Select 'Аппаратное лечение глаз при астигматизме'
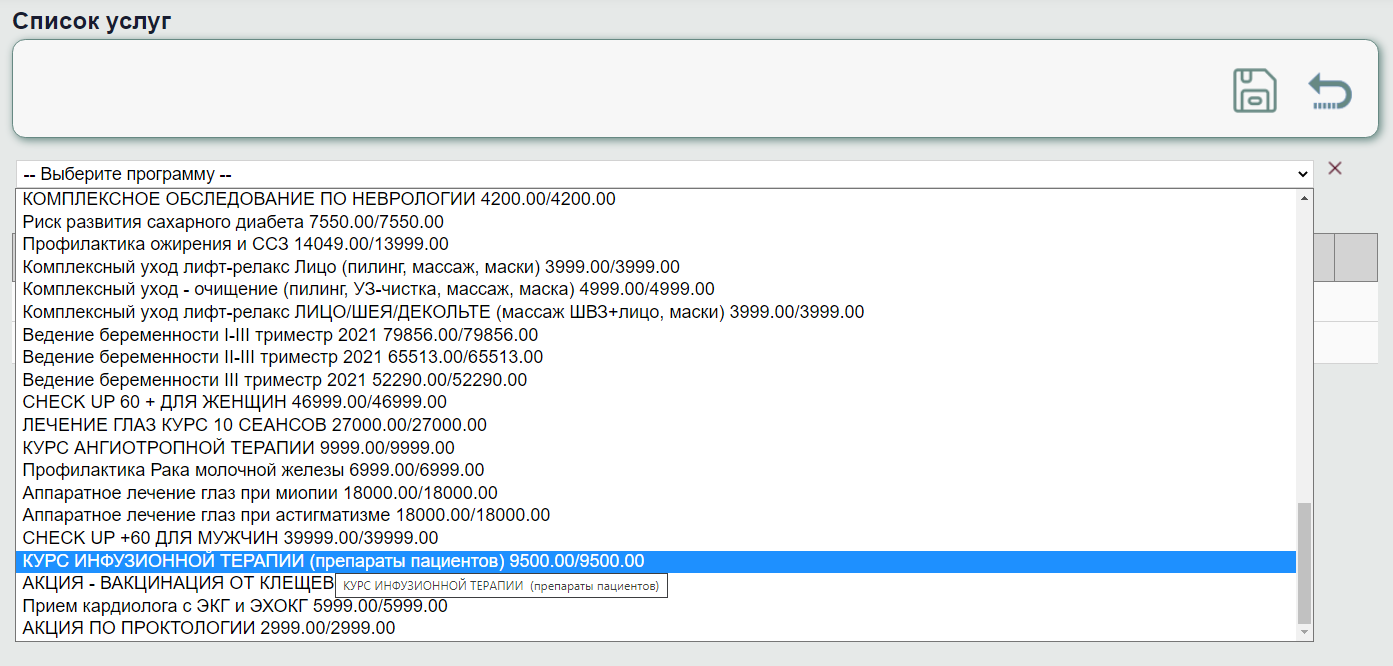The image size is (1393, 666). click(285, 515)
